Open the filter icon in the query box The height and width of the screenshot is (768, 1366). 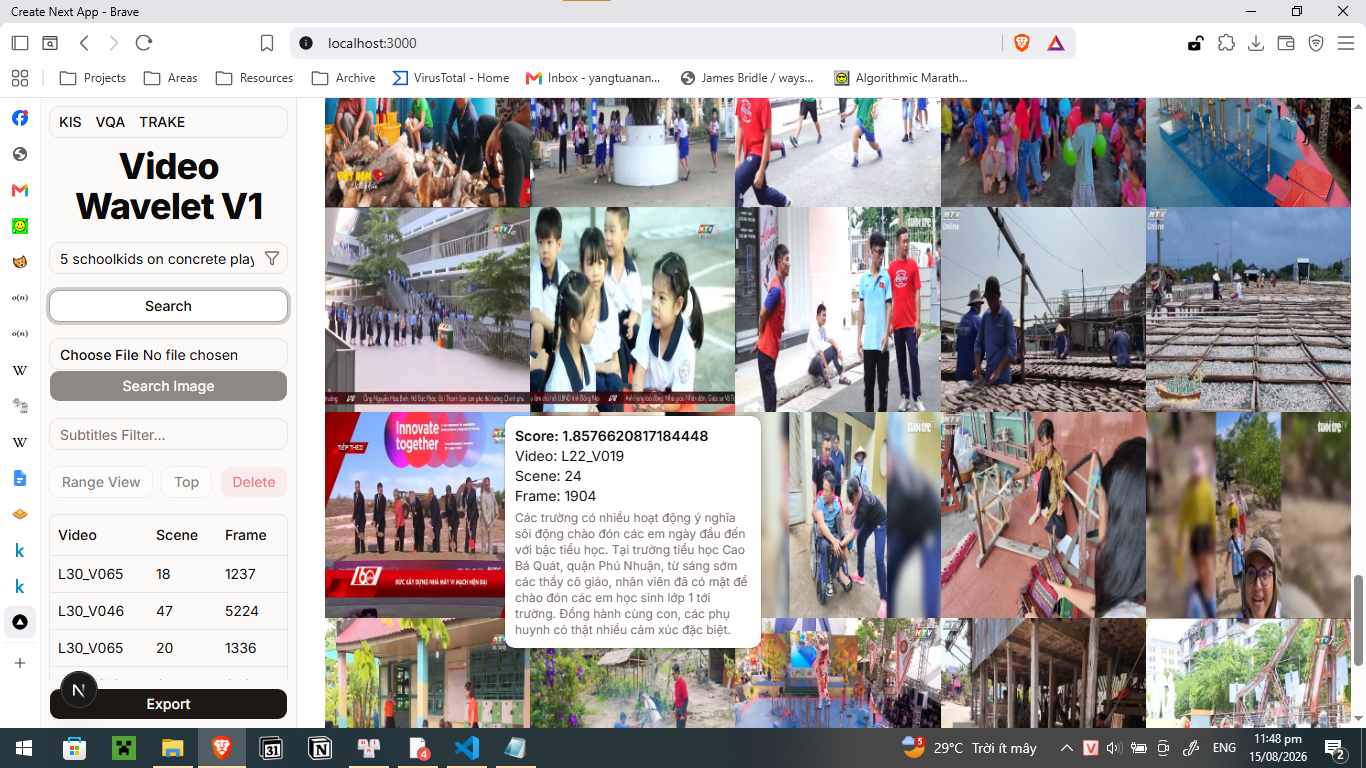click(271, 259)
